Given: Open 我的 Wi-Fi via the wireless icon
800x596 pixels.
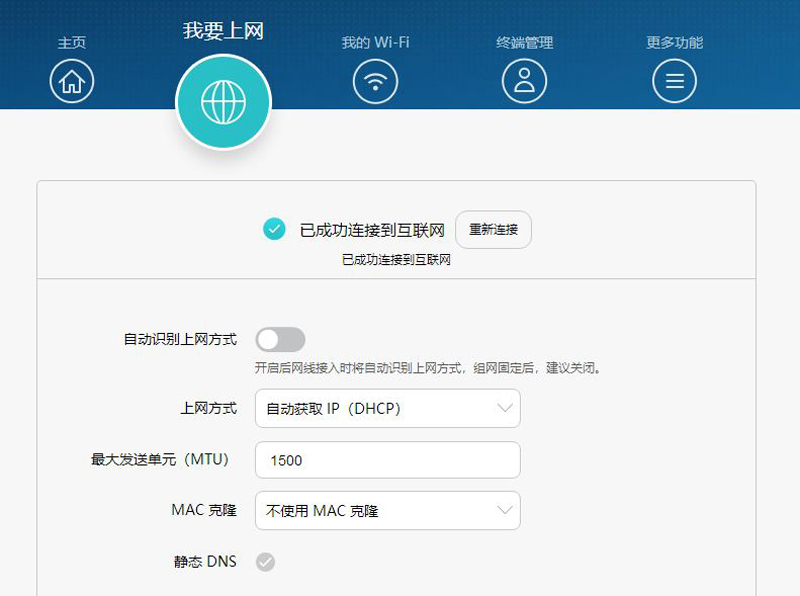Looking at the screenshot, I should (373, 80).
